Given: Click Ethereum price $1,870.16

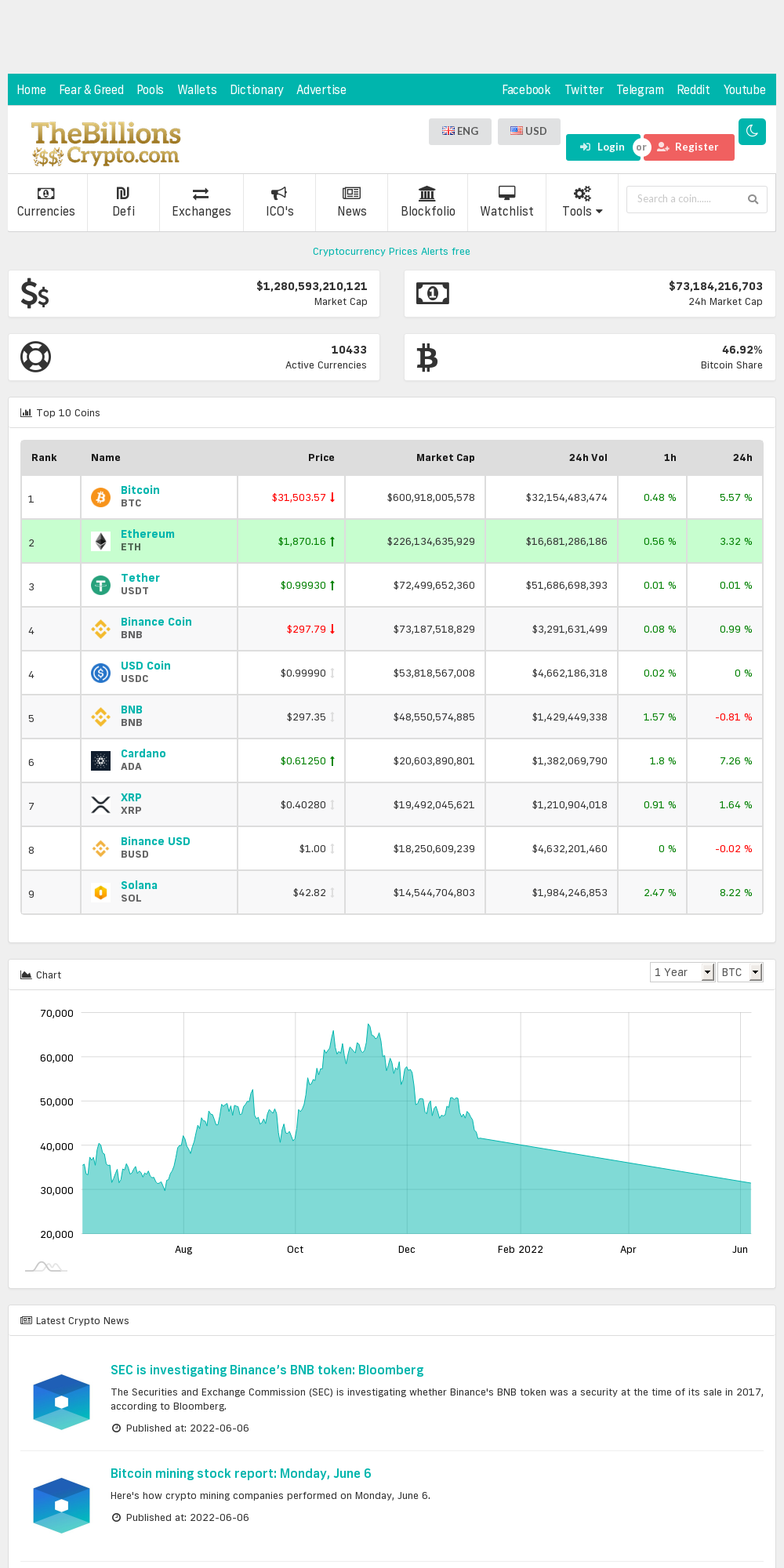Looking at the screenshot, I should tap(302, 542).
